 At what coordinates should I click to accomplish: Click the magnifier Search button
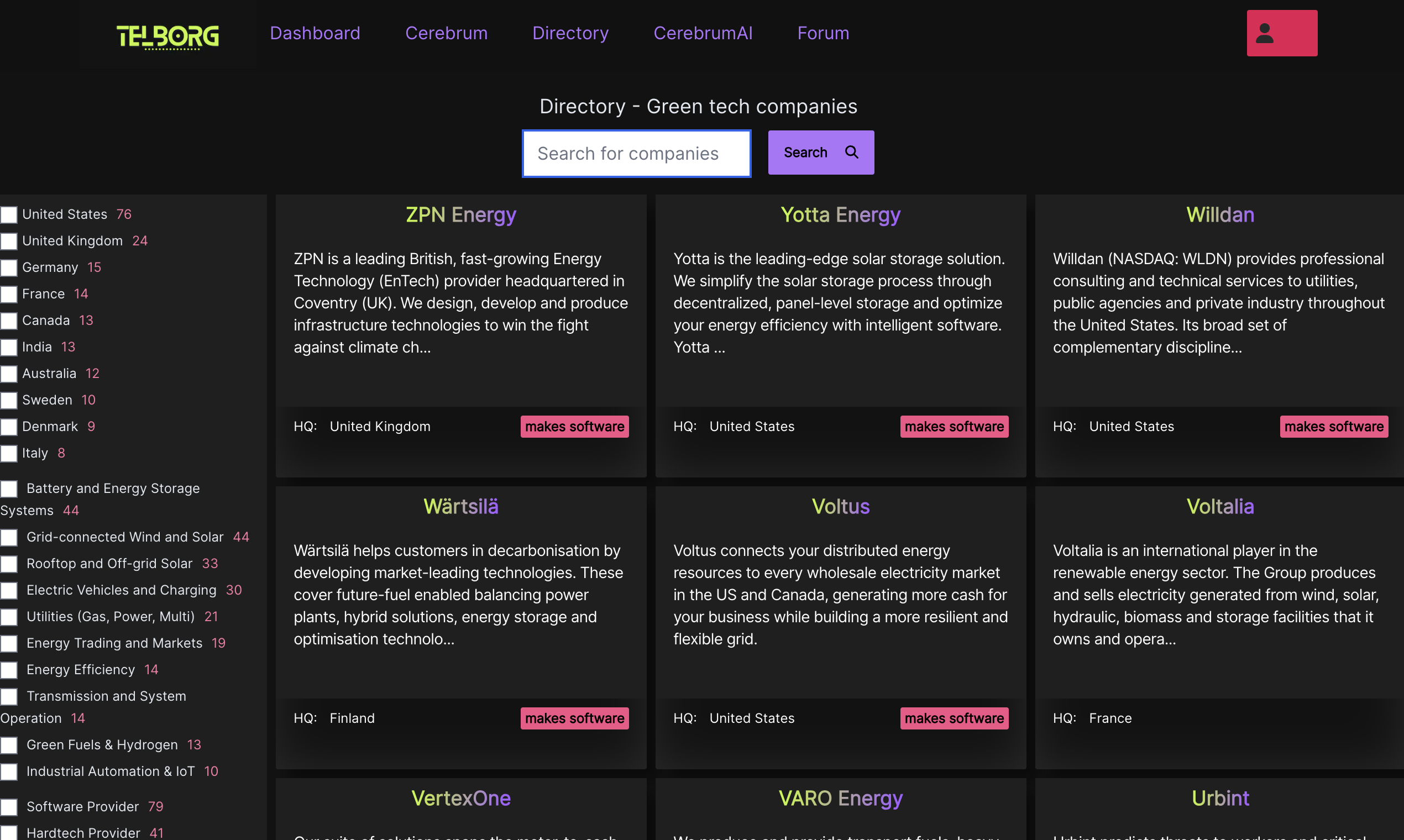coord(821,153)
